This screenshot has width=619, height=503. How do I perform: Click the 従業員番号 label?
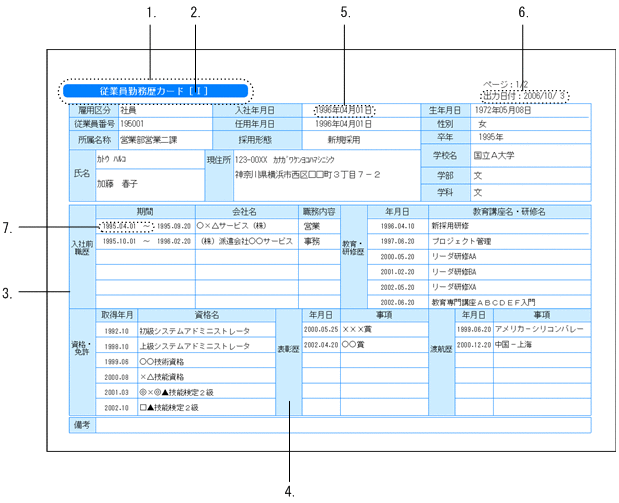point(94,124)
